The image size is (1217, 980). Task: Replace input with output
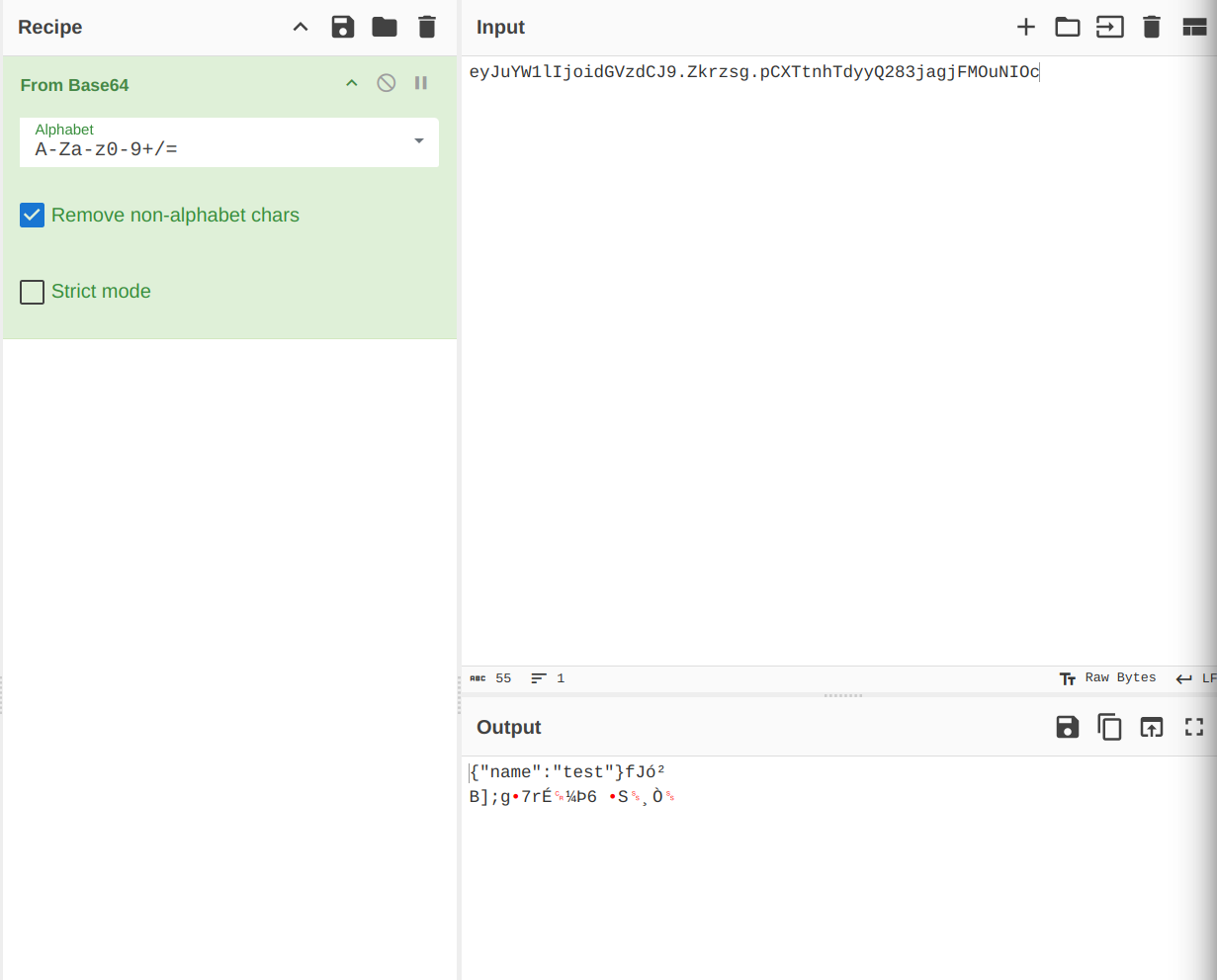1152,728
